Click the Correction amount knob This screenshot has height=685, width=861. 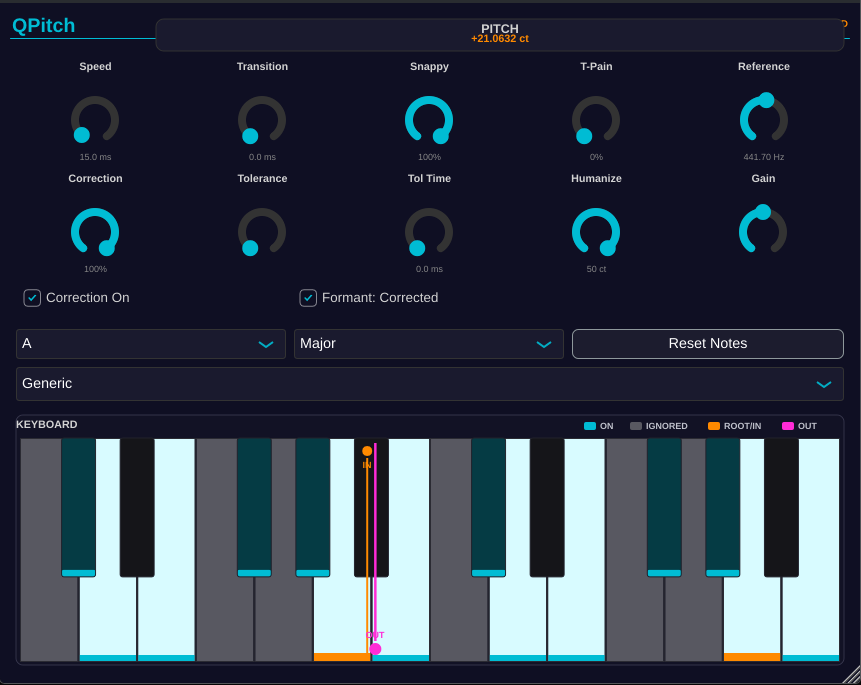click(x=95, y=232)
